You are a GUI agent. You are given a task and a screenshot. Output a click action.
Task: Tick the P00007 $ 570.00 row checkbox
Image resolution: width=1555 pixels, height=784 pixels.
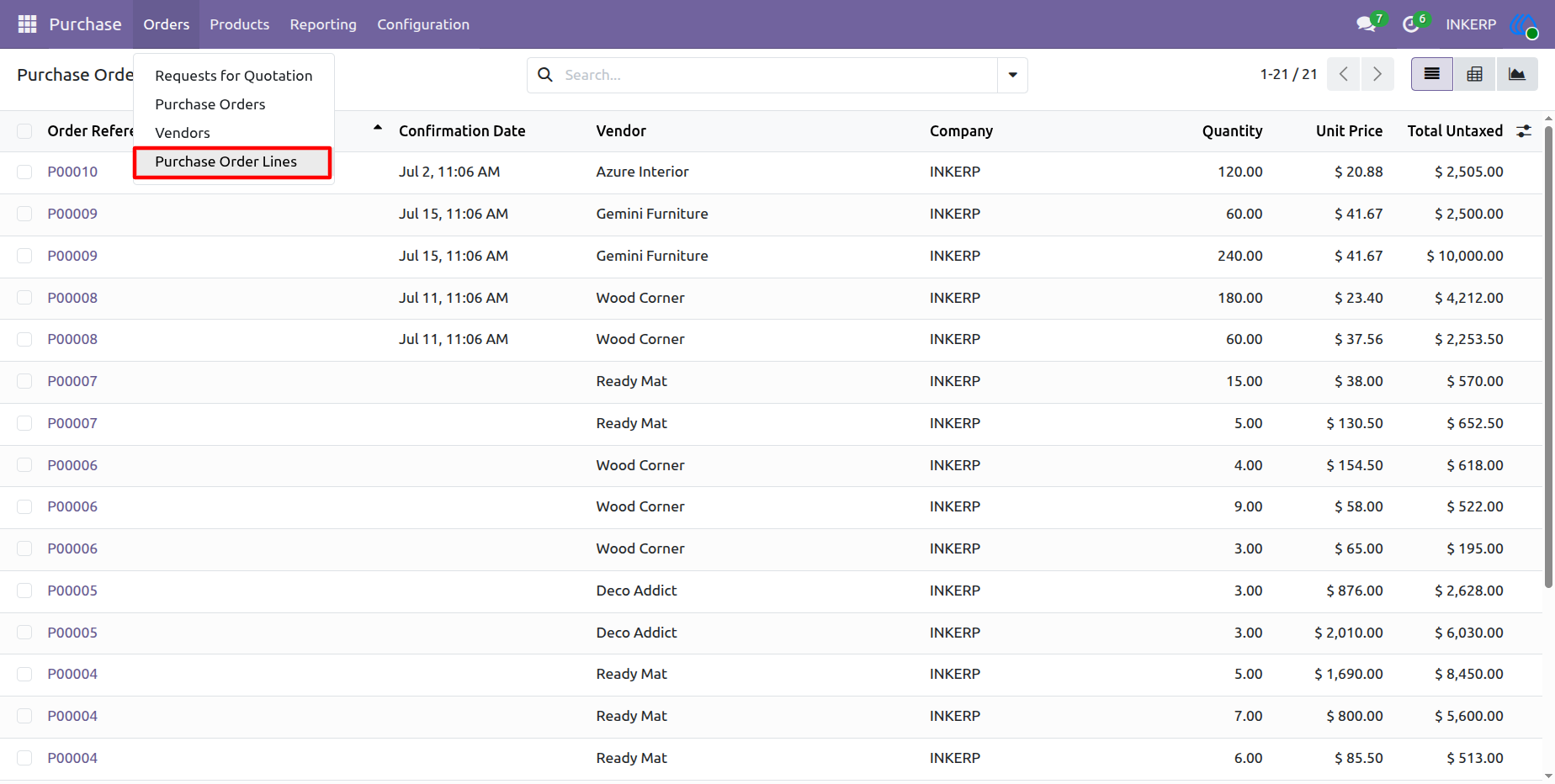click(x=24, y=381)
